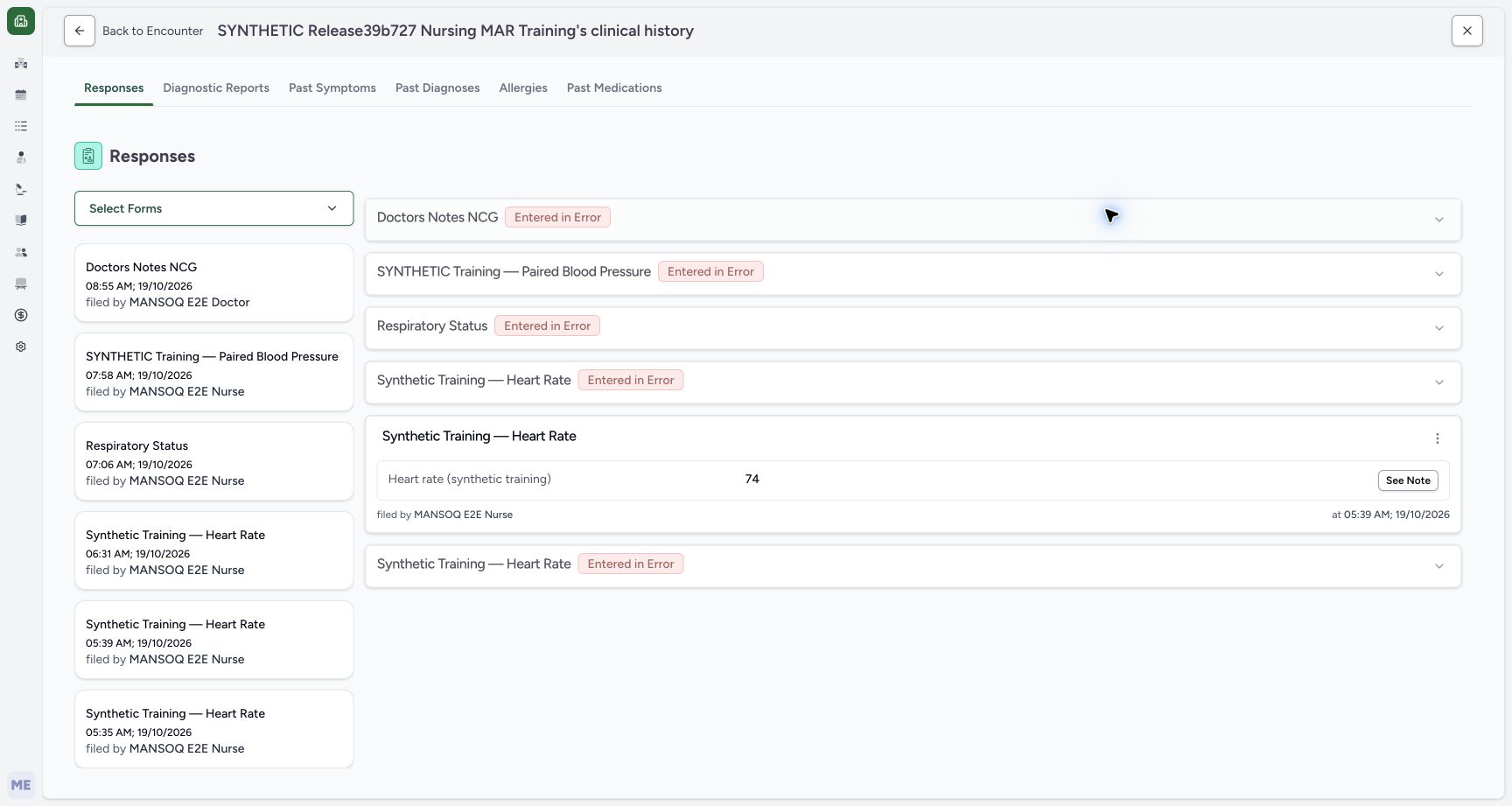Click Back to Encounter link

152,31
